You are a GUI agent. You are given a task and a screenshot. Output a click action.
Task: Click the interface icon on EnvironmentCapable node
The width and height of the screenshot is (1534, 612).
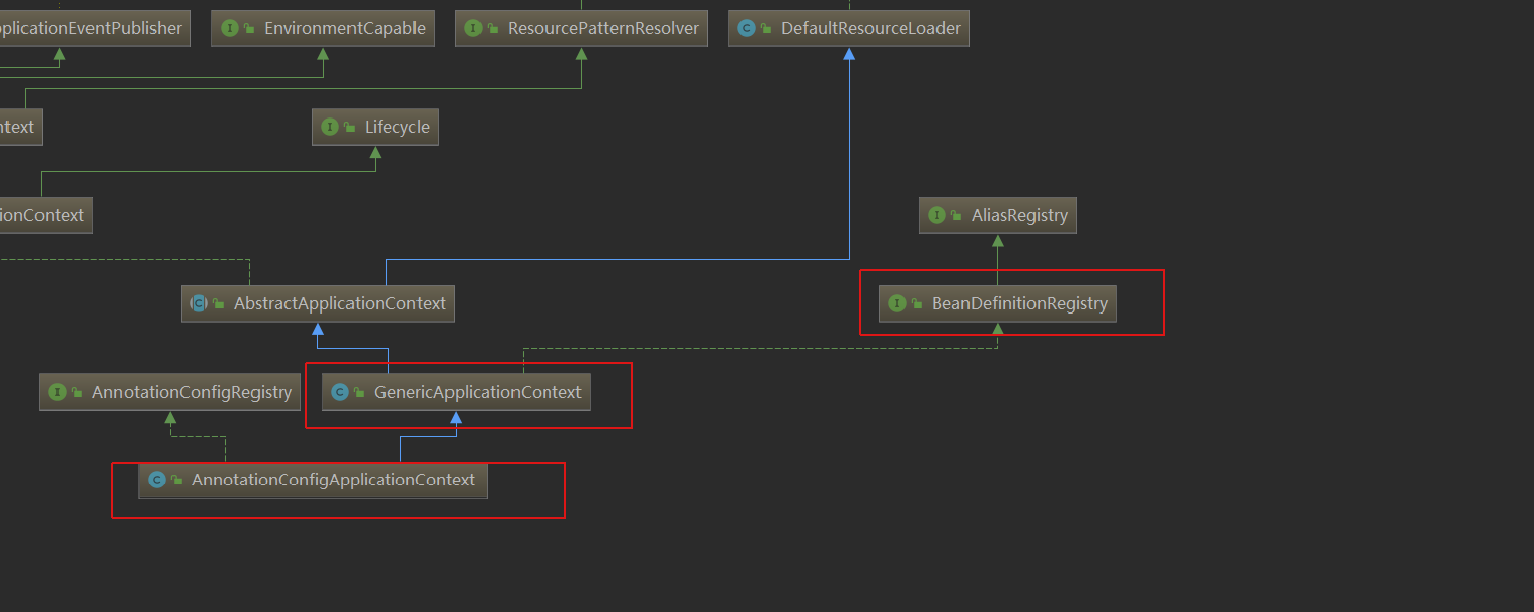click(x=232, y=28)
